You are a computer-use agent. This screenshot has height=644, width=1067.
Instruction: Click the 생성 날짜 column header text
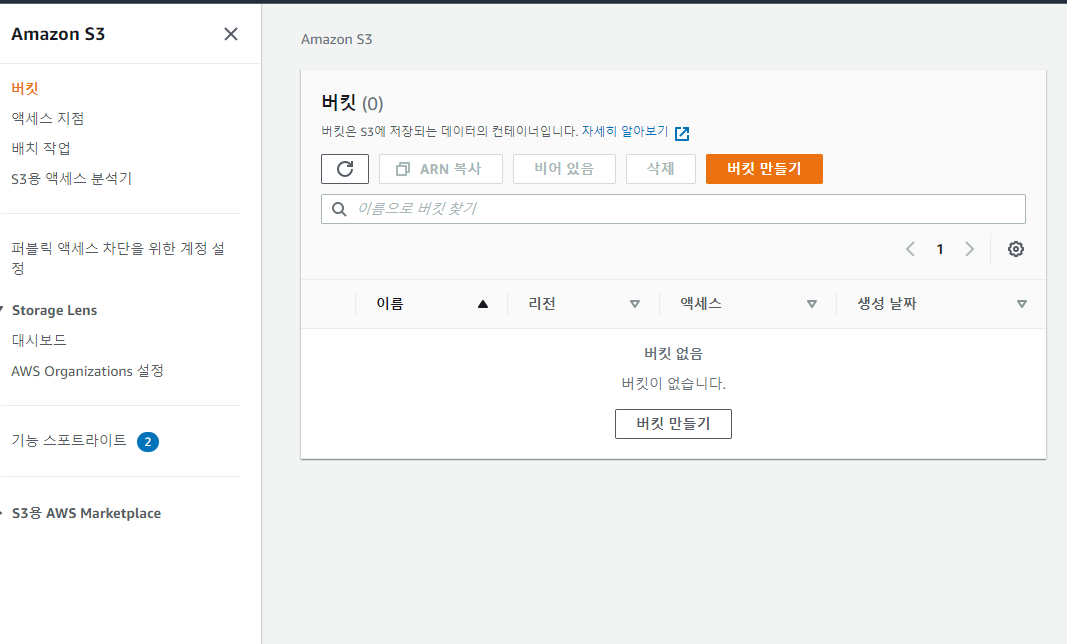click(x=887, y=304)
